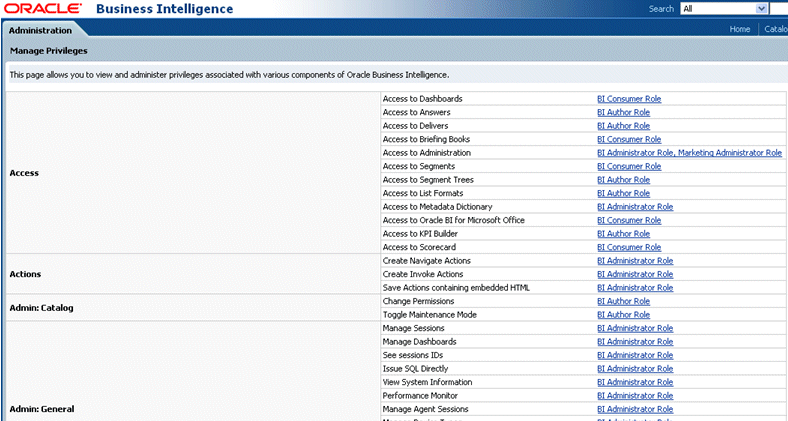The width and height of the screenshot is (788, 421).
Task: Select the Access to Briefing Books text
Action: [427, 140]
